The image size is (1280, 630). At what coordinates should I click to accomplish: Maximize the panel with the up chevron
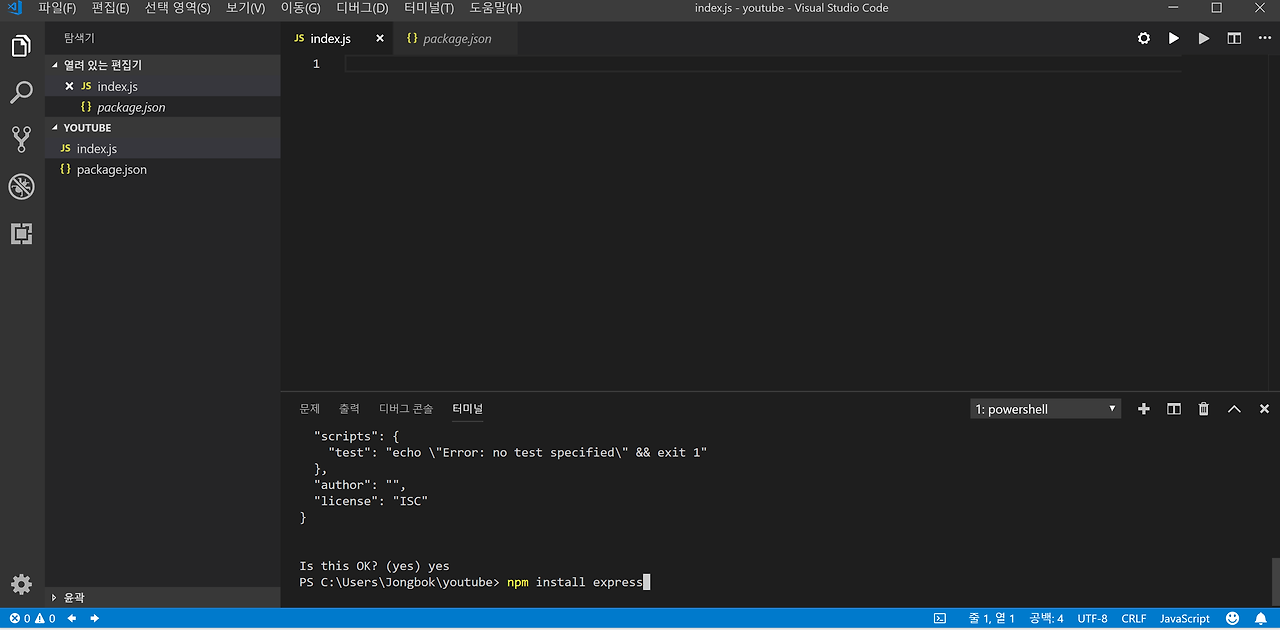1234,409
